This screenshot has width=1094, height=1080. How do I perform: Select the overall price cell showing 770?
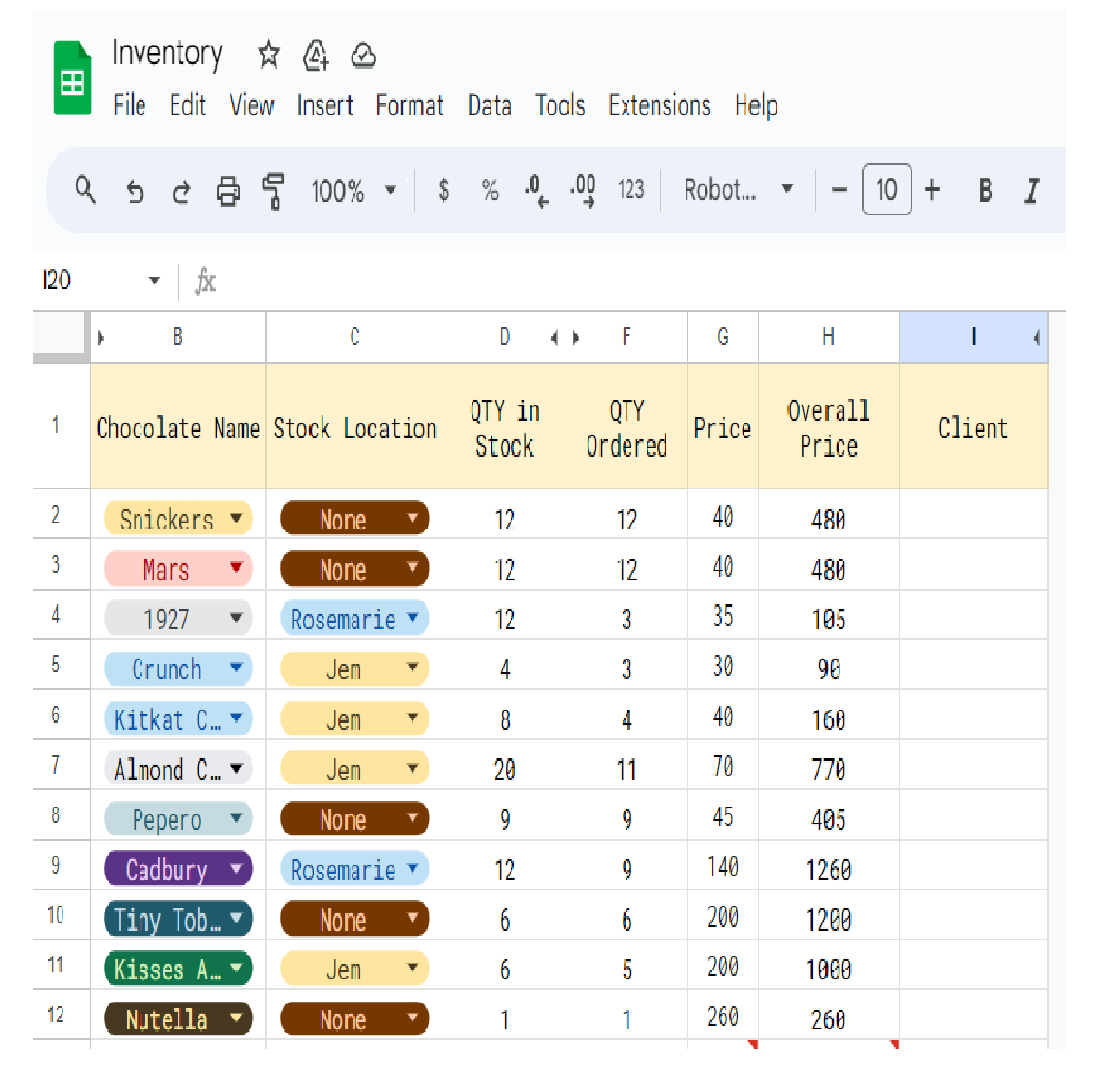tap(828, 767)
